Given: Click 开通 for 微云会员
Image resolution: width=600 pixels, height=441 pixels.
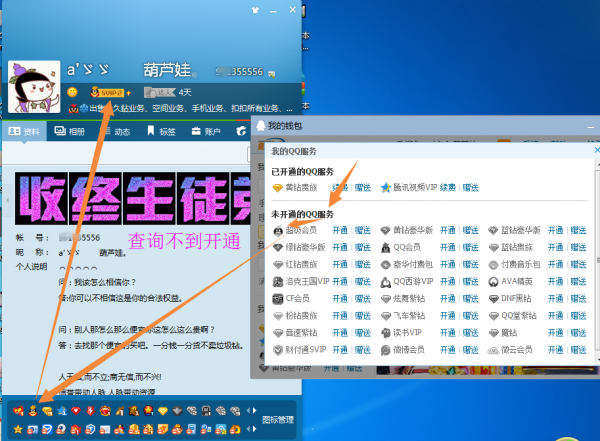Looking at the screenshot, I should click(x=556, y=350).
